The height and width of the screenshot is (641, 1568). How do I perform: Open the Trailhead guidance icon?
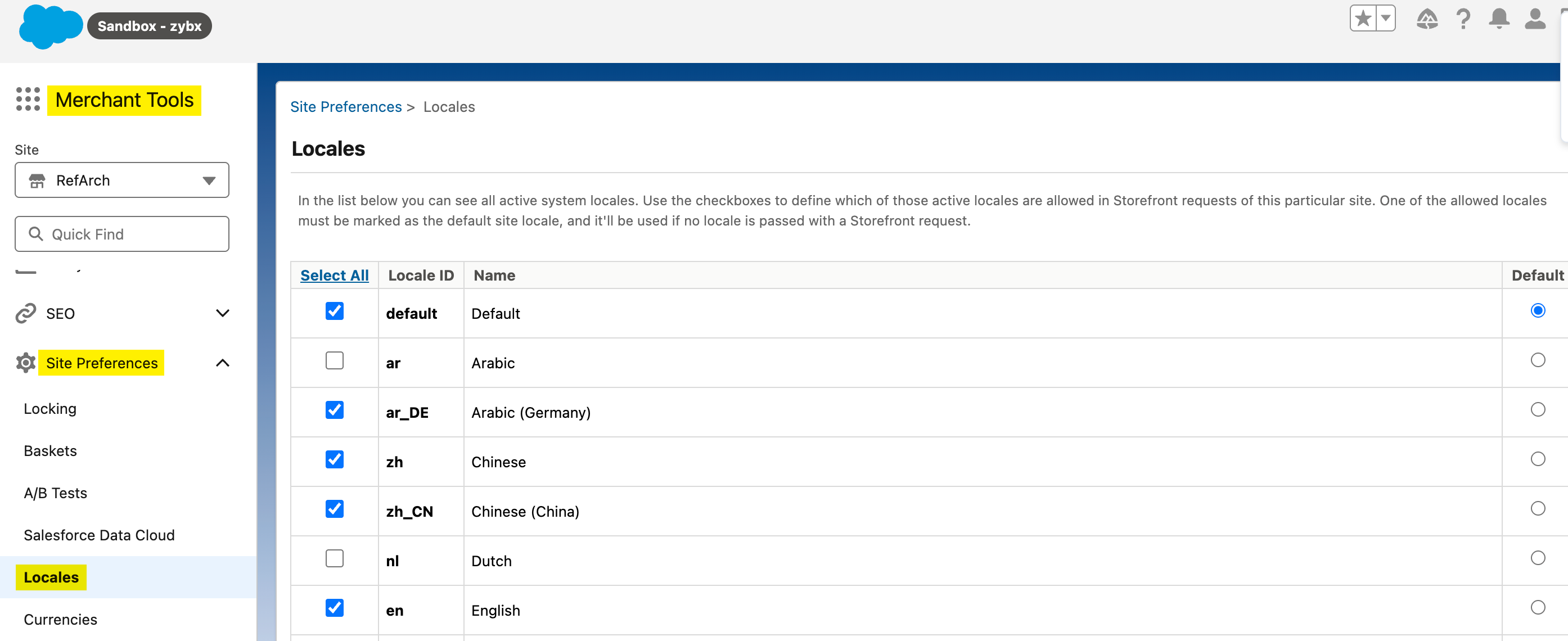(x=1426, y=20)
